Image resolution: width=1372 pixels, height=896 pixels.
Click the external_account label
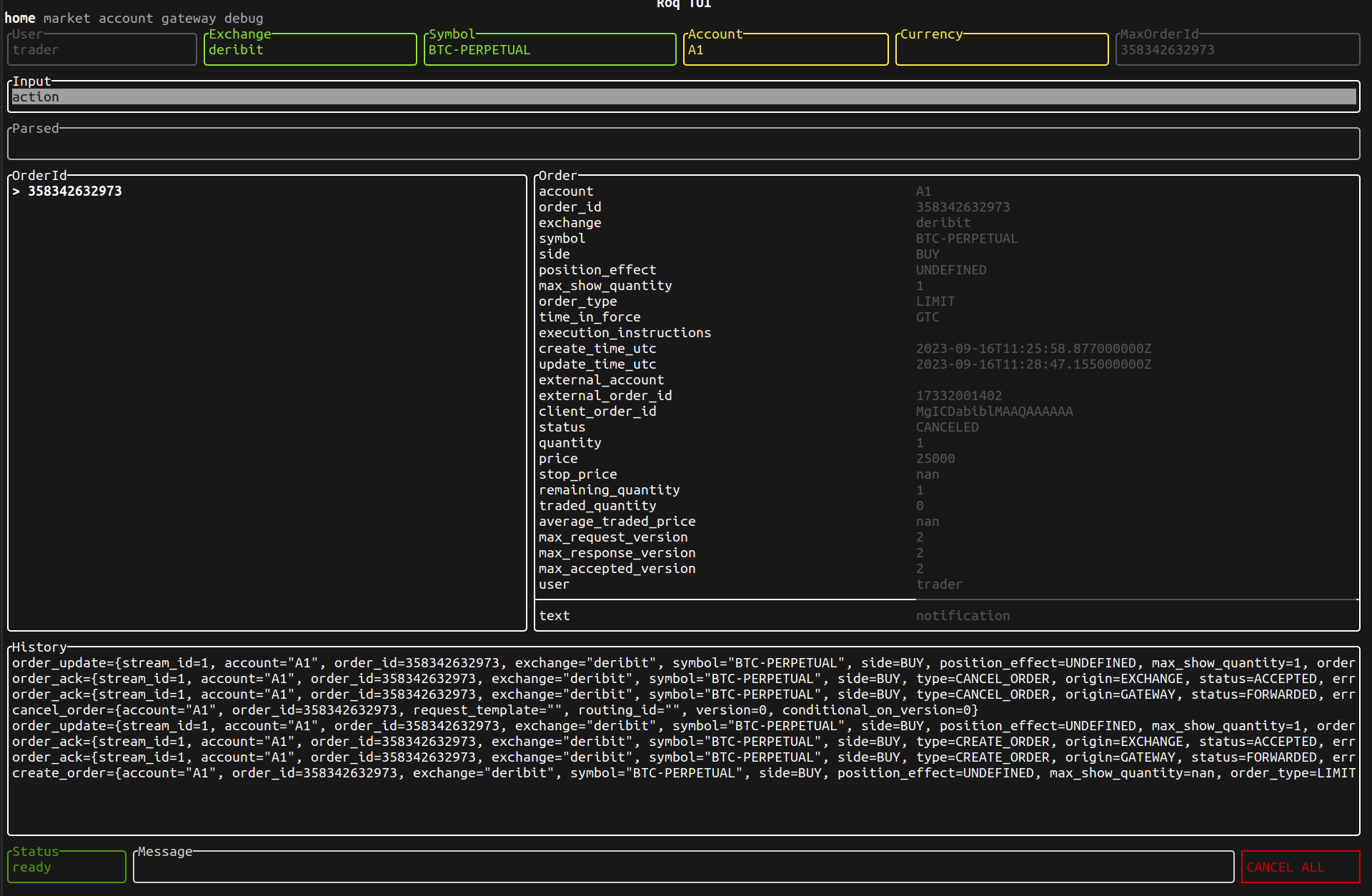(x=602, y=379)
